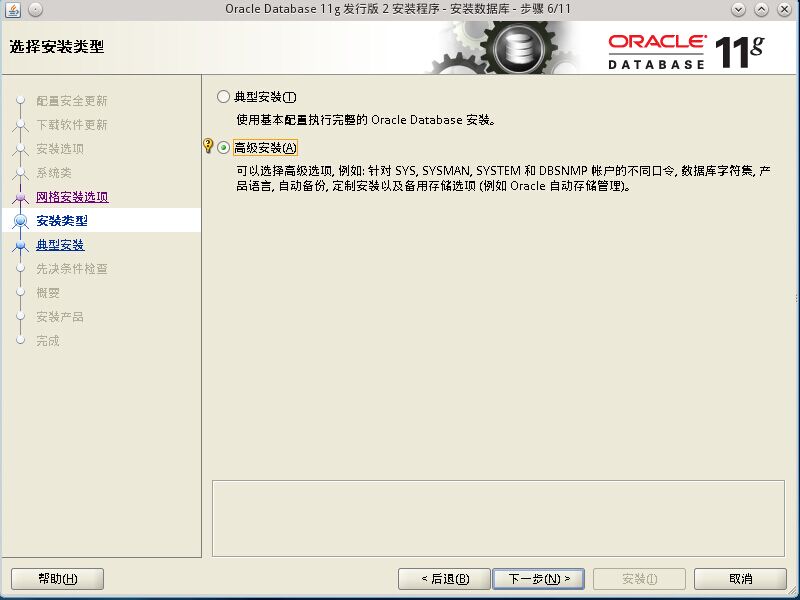Maximize the installer window
The height and width of the screenshot is (600, 800).
pyautogui.click(x=761, y=9)
